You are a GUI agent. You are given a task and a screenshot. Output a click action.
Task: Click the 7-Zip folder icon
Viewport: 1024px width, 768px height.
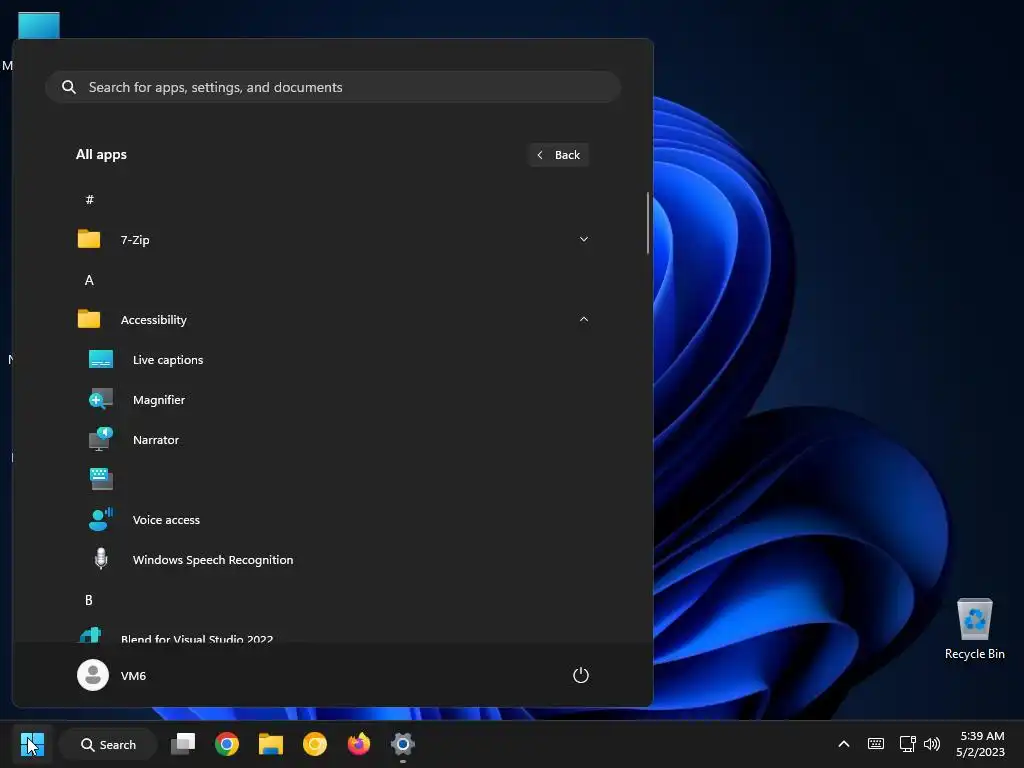pyautogui.click(x=89, y=239)
